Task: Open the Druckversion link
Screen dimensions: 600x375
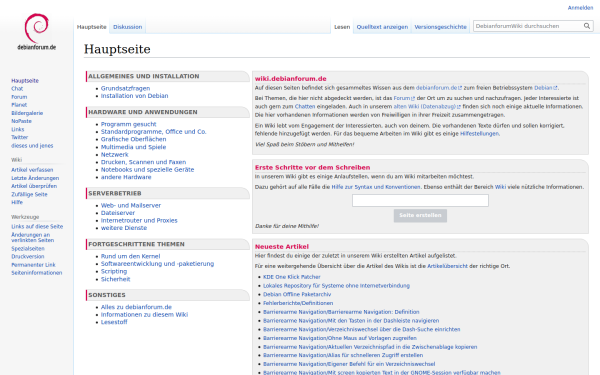Action: pos(28,257)
